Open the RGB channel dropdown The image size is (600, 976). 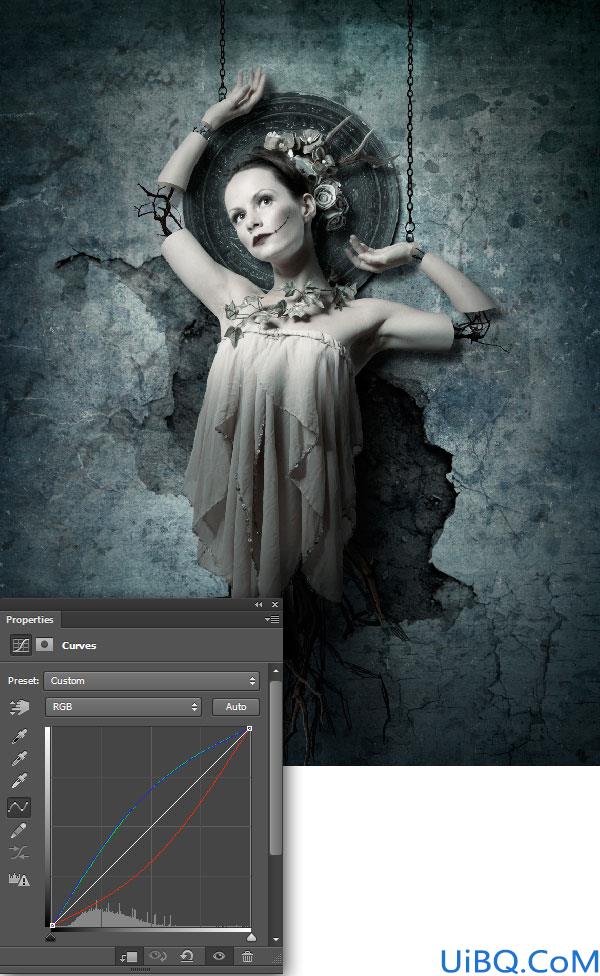pos(123,707)
